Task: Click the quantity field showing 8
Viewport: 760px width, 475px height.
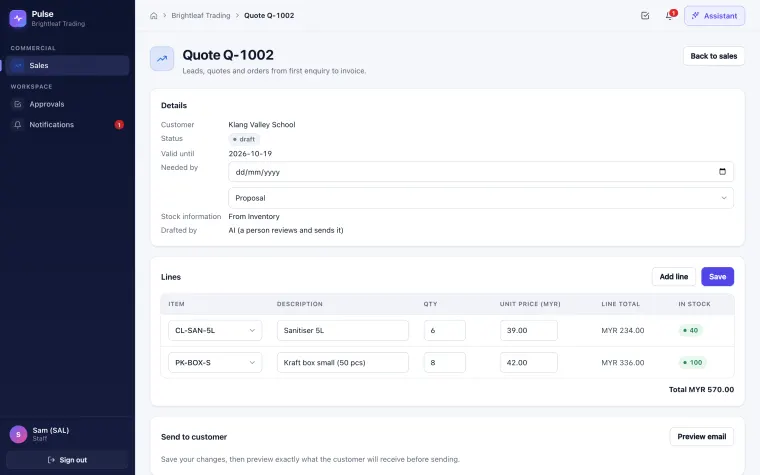Action: 445,363
